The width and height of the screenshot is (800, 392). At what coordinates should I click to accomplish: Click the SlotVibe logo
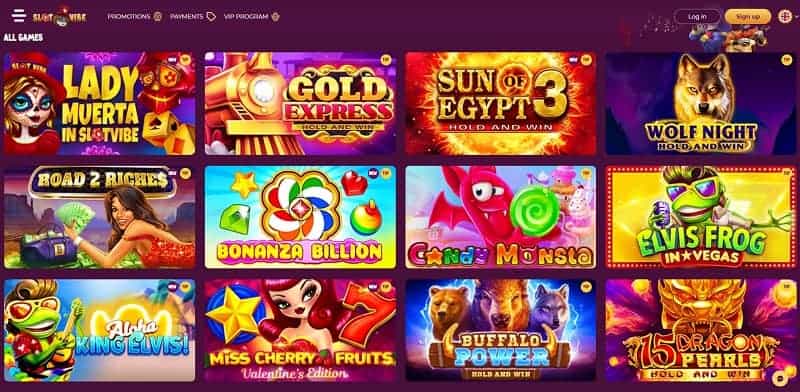tap(60, 16)
